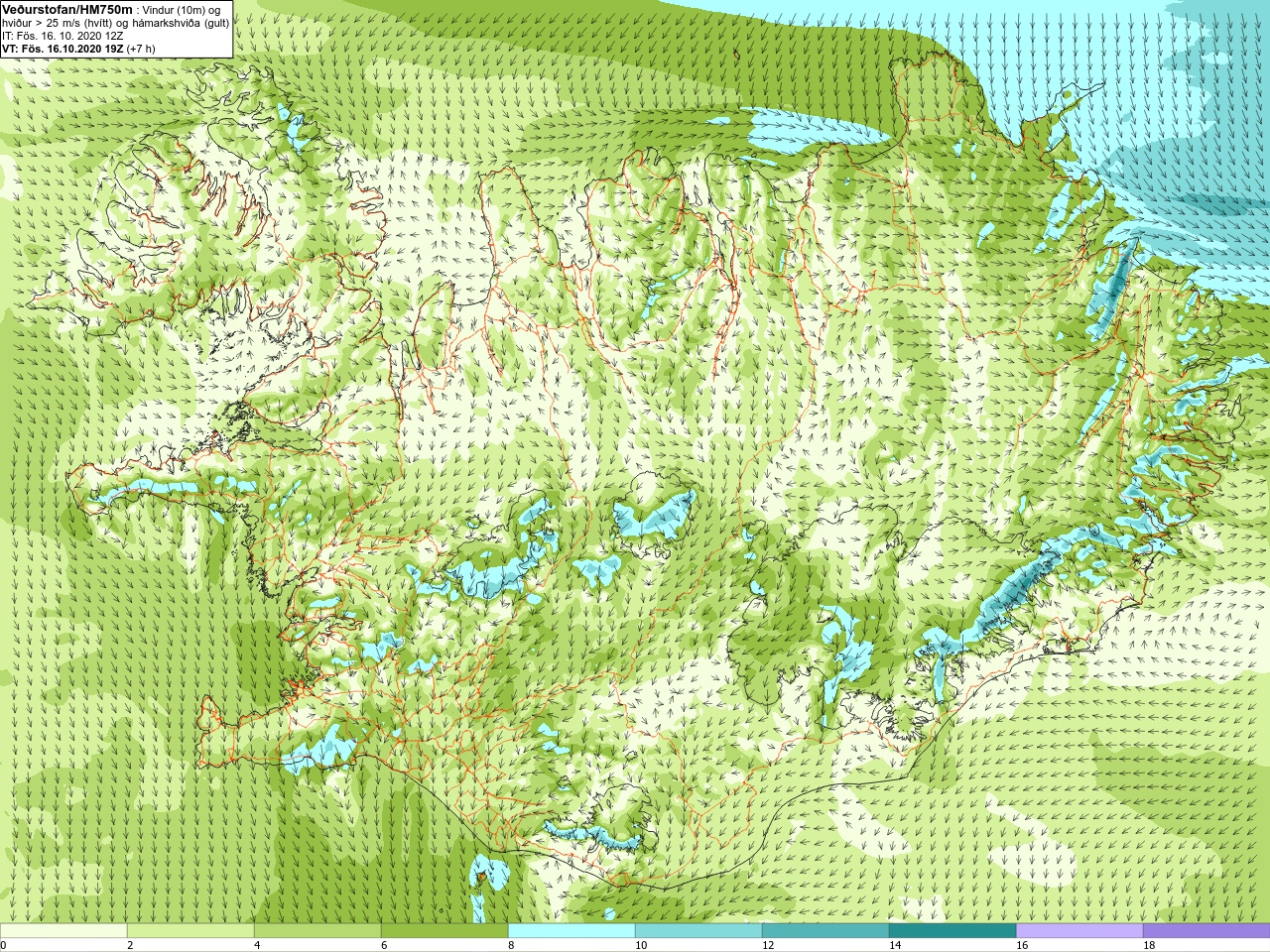Click the 'hviður > 25 m/s' description line
Image resolution: width=1270 pixels, height=952 pixels.
click(115, 23)
